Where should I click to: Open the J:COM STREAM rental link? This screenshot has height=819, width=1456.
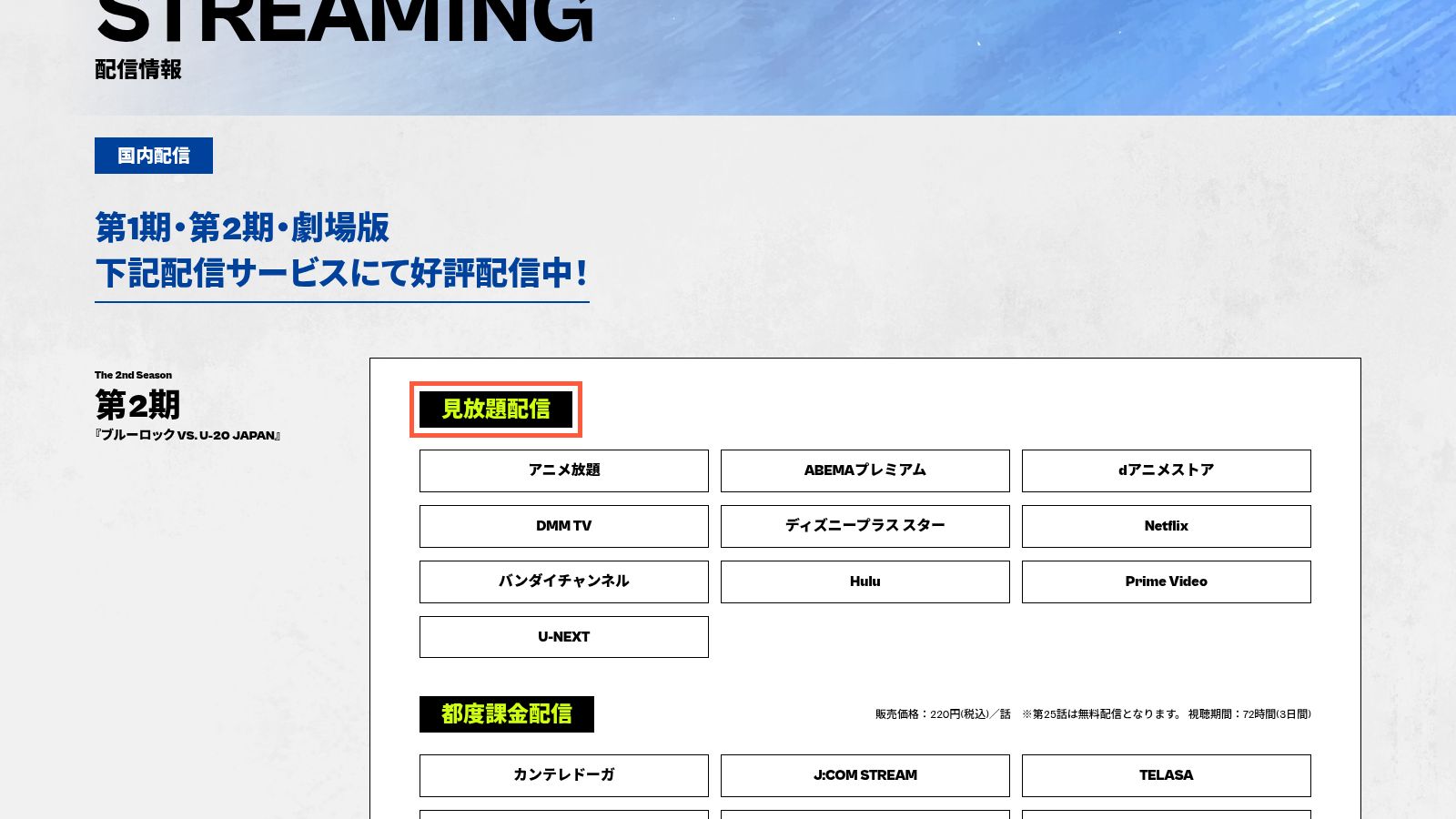[x=864, y=775]
